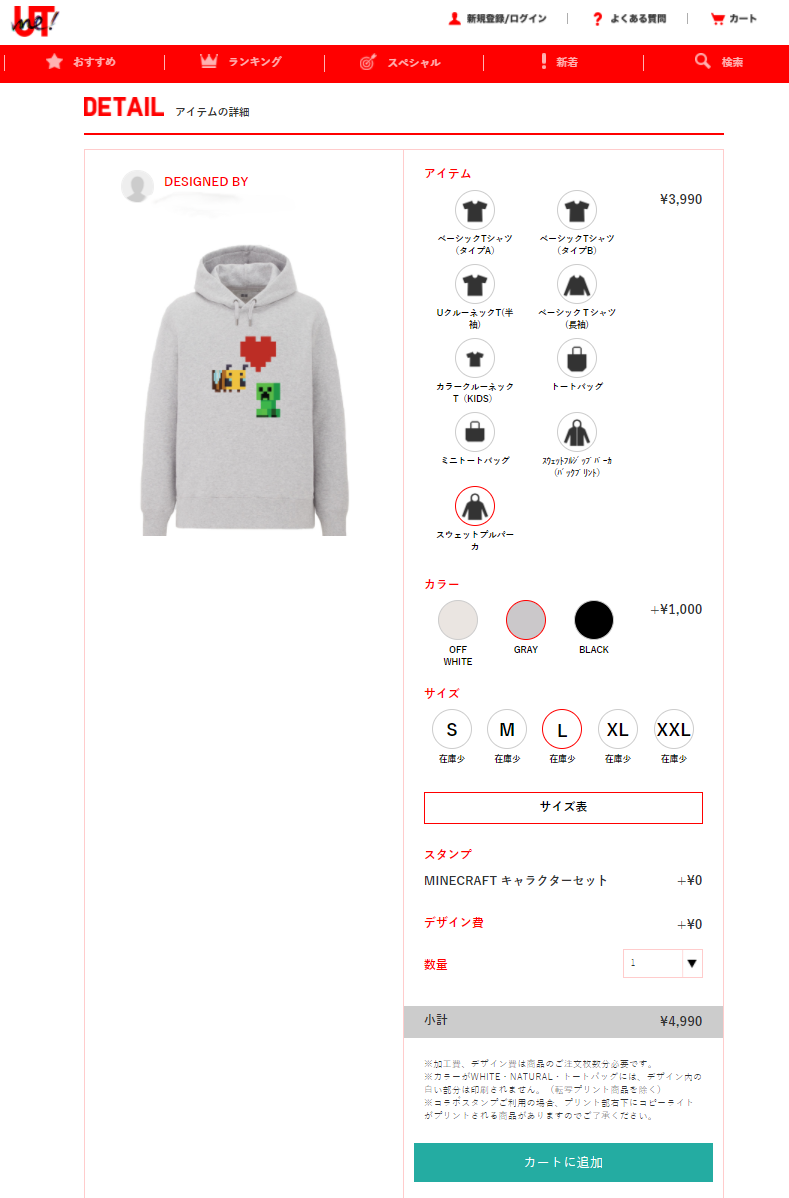Choose the long-sleeve T-shirt item icon

tap(577, 284)
